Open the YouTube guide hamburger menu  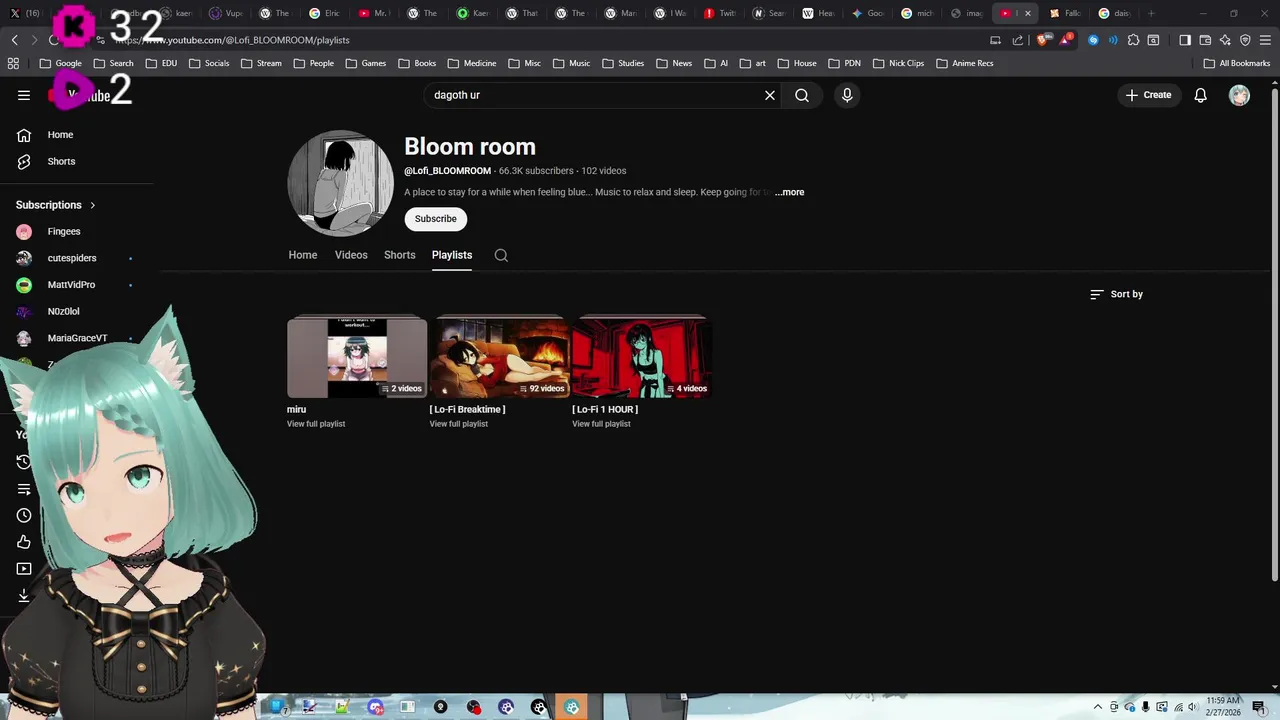pos(24,95)
